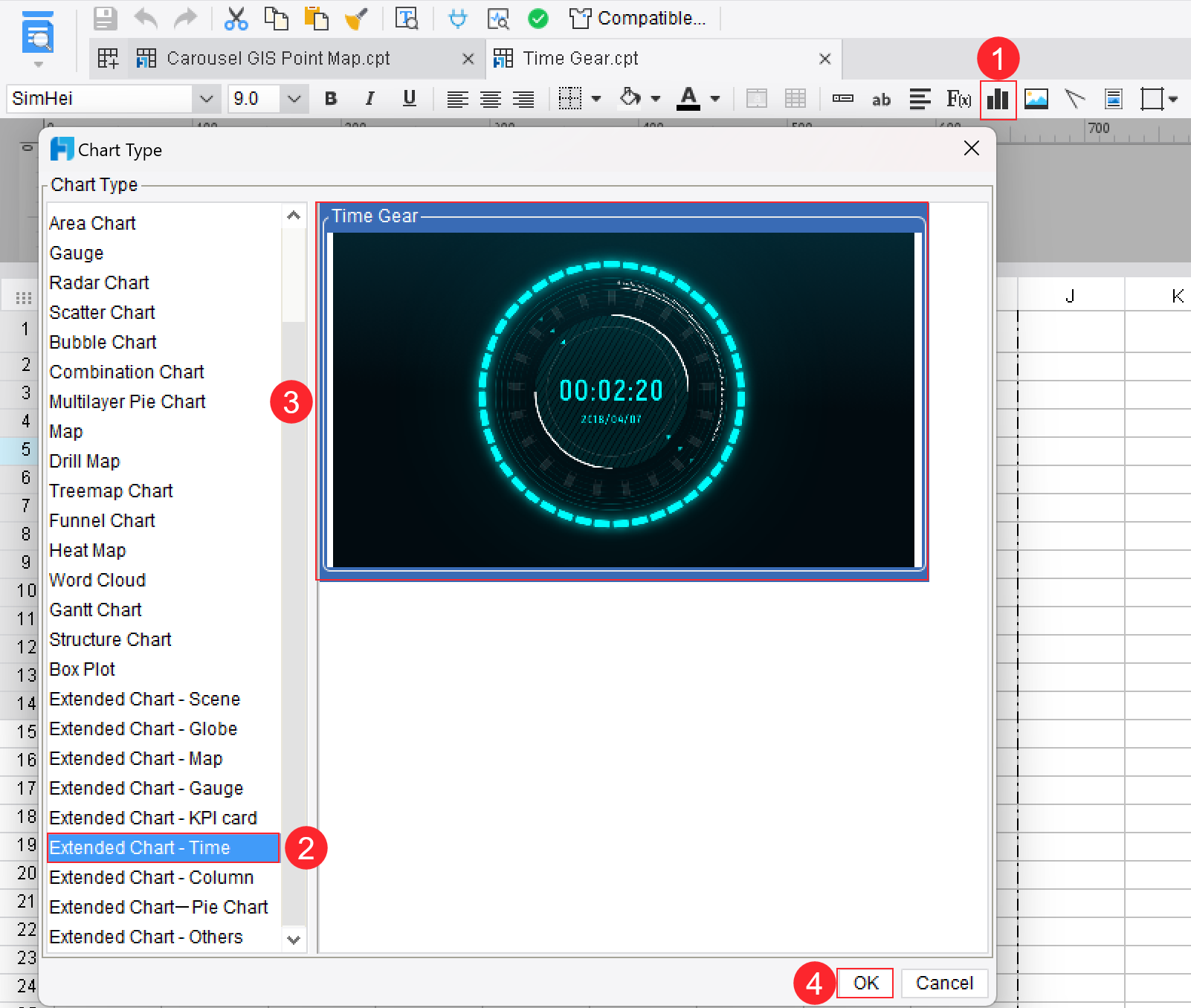Click the chart list scroll down arrow

(294, 940)
